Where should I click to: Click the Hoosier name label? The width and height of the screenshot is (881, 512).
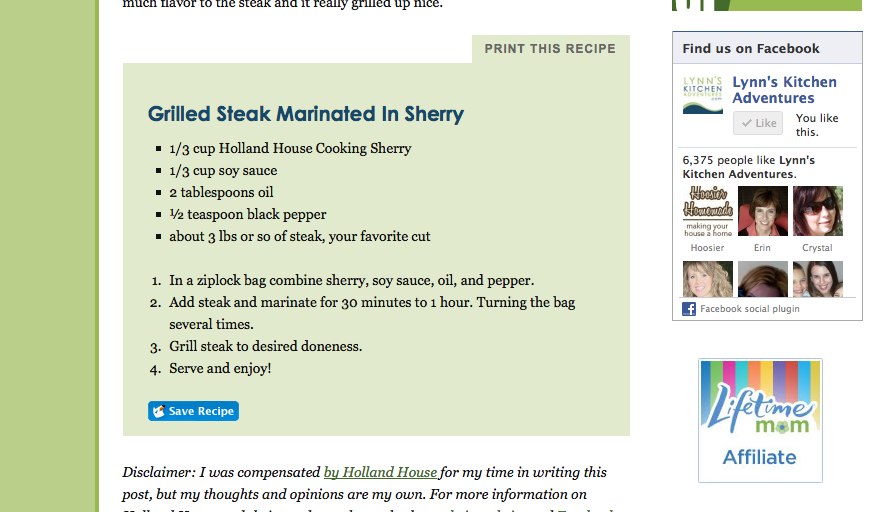coord(707,248)
